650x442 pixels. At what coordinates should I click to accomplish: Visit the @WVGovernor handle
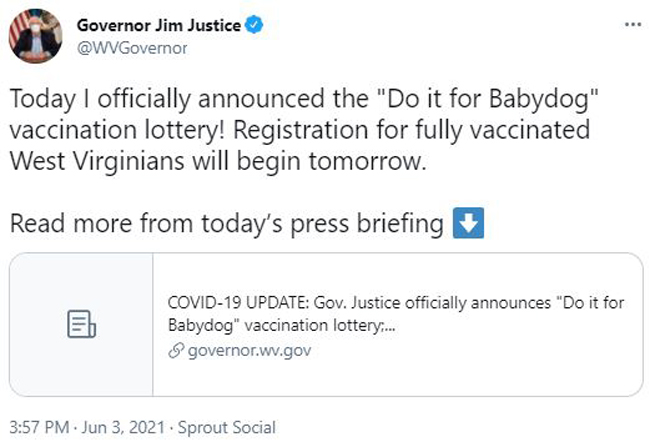(x=132, y=48)
